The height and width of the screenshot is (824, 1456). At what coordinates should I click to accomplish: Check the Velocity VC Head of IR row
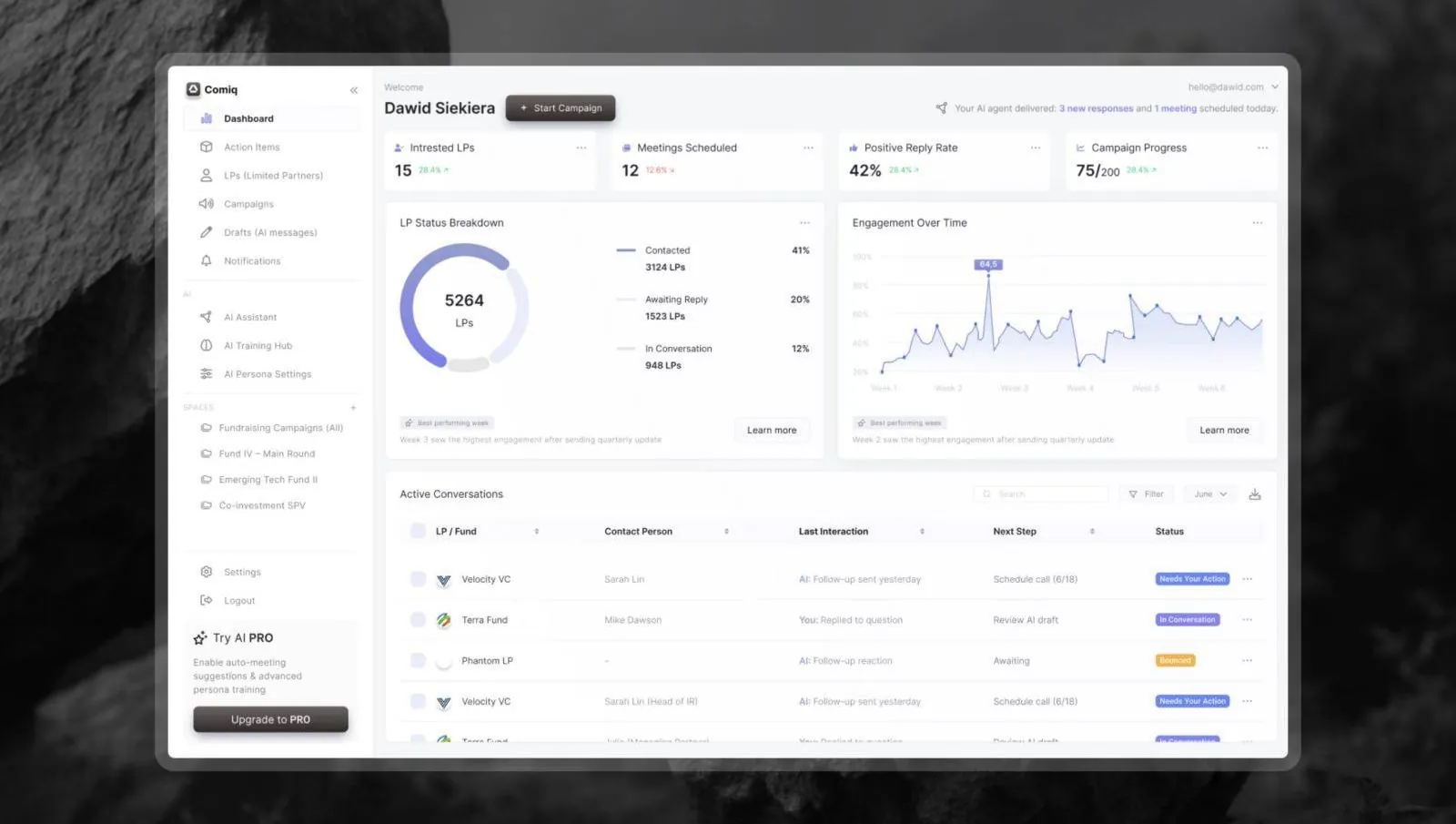click(419, 701)
